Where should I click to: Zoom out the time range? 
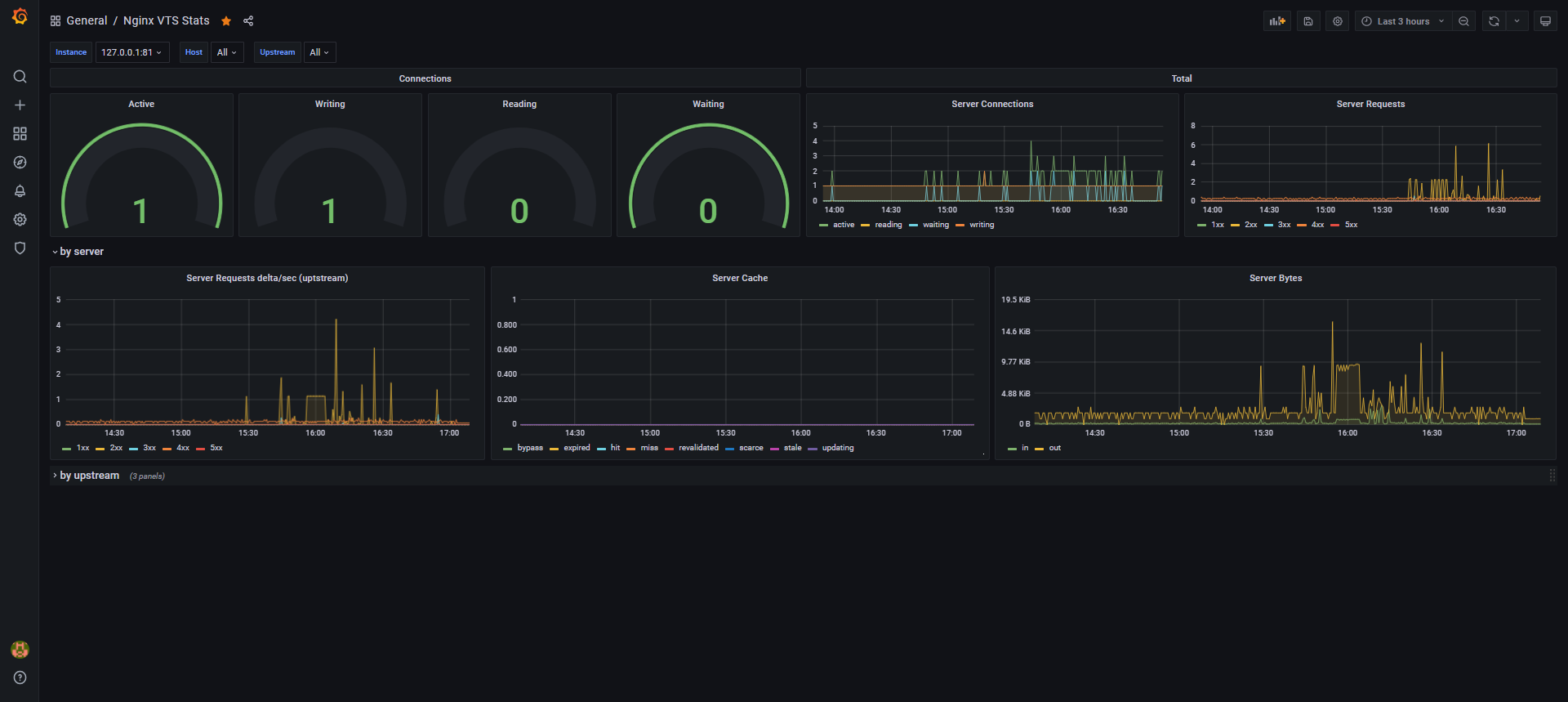coord(1463,21)
